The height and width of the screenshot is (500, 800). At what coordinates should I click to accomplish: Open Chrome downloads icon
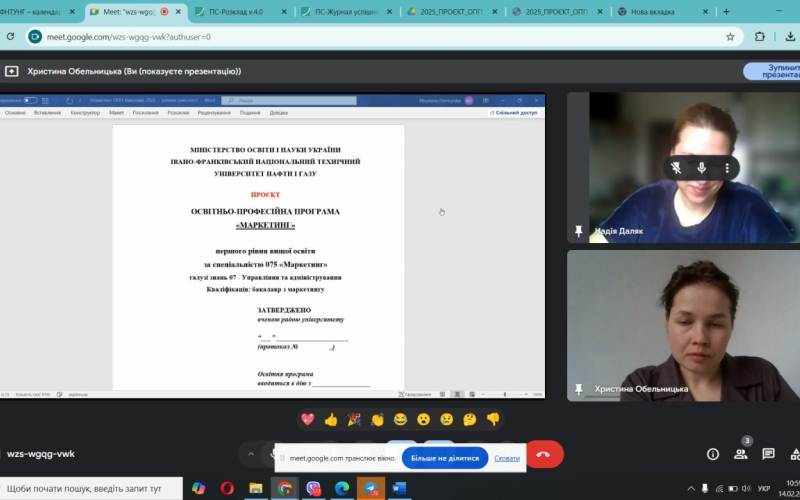tap(790, 37)
